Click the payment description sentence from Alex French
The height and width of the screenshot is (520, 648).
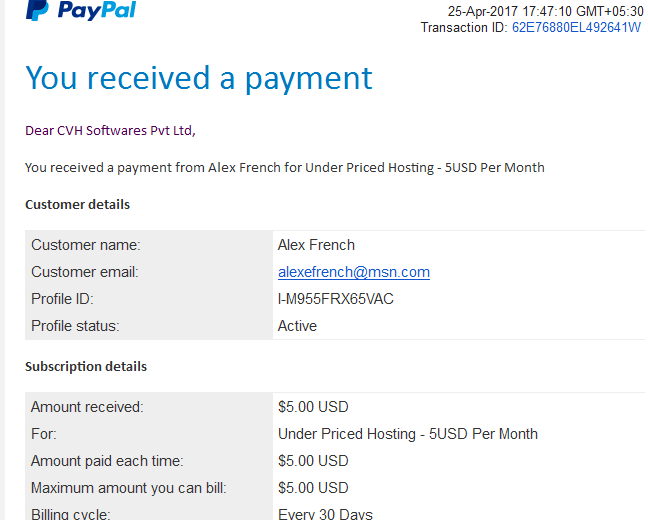[285, 168]
